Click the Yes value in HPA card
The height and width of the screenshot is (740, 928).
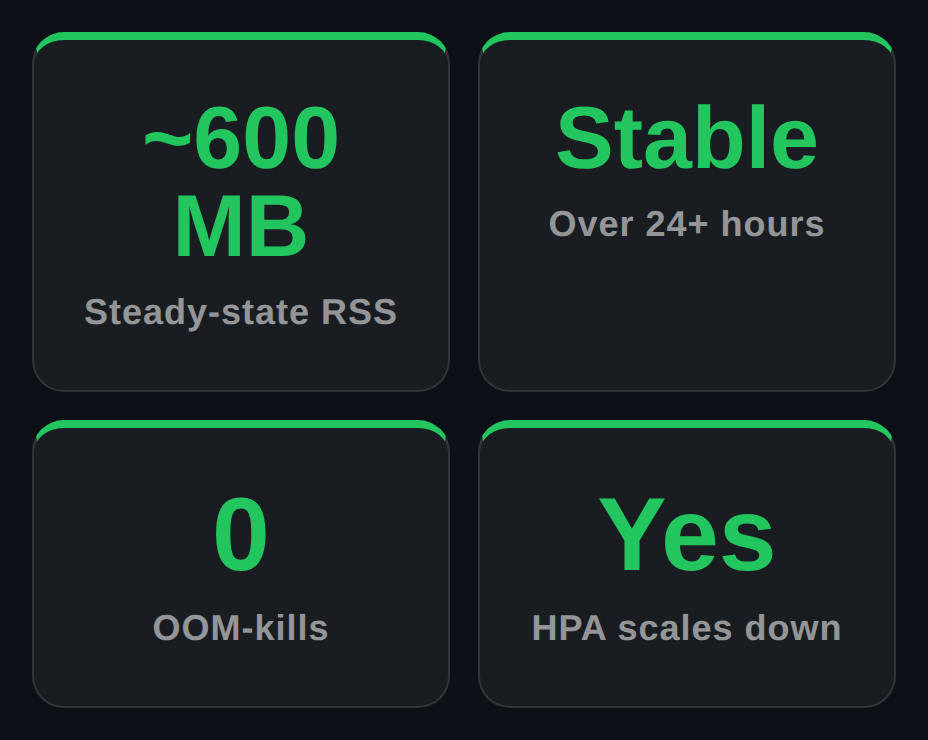[687, 535]
